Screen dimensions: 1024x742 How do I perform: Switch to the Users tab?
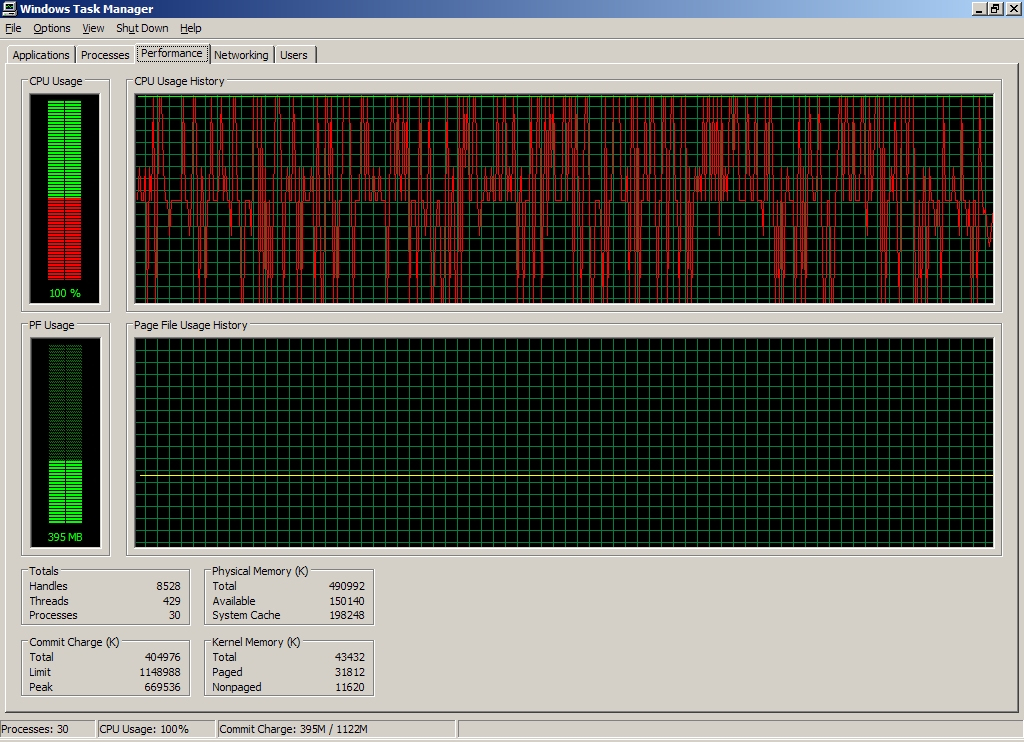(294, 55)
